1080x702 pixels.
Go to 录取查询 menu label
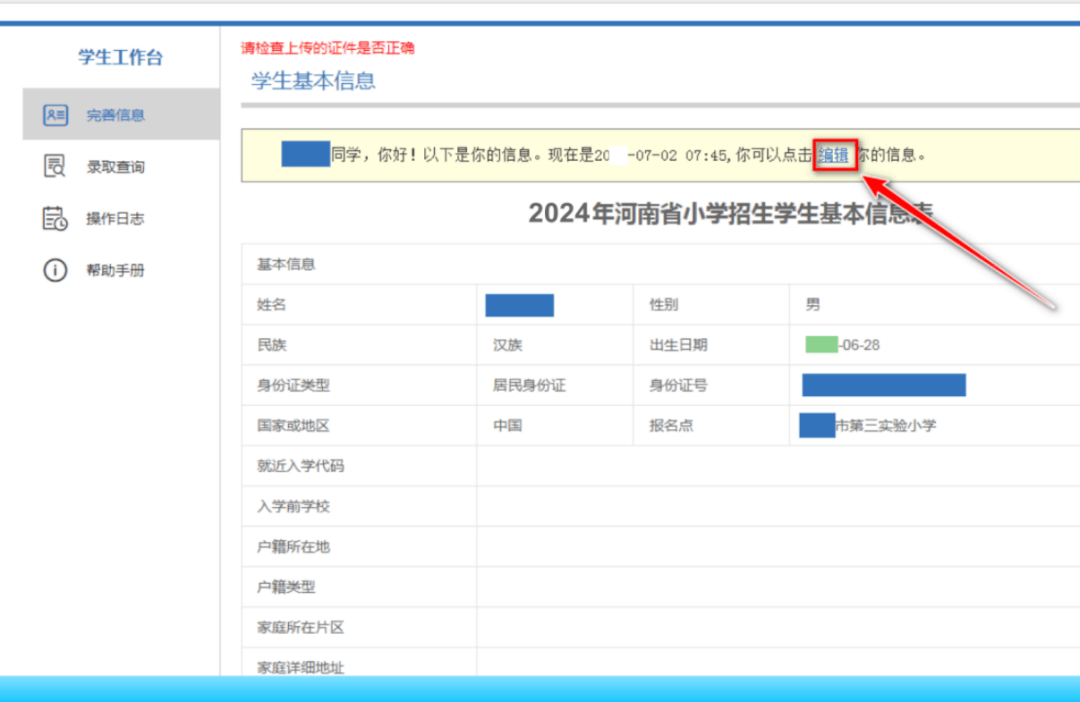[115, 167]
